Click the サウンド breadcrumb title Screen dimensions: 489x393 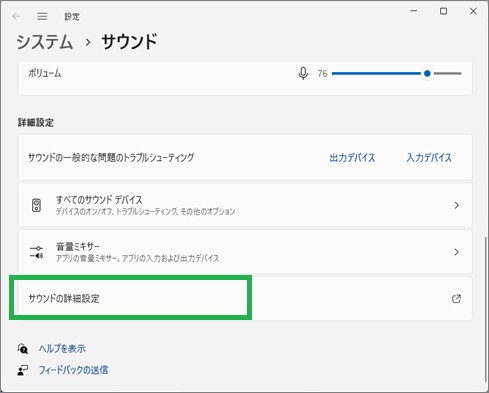click(x=129, y=42)
